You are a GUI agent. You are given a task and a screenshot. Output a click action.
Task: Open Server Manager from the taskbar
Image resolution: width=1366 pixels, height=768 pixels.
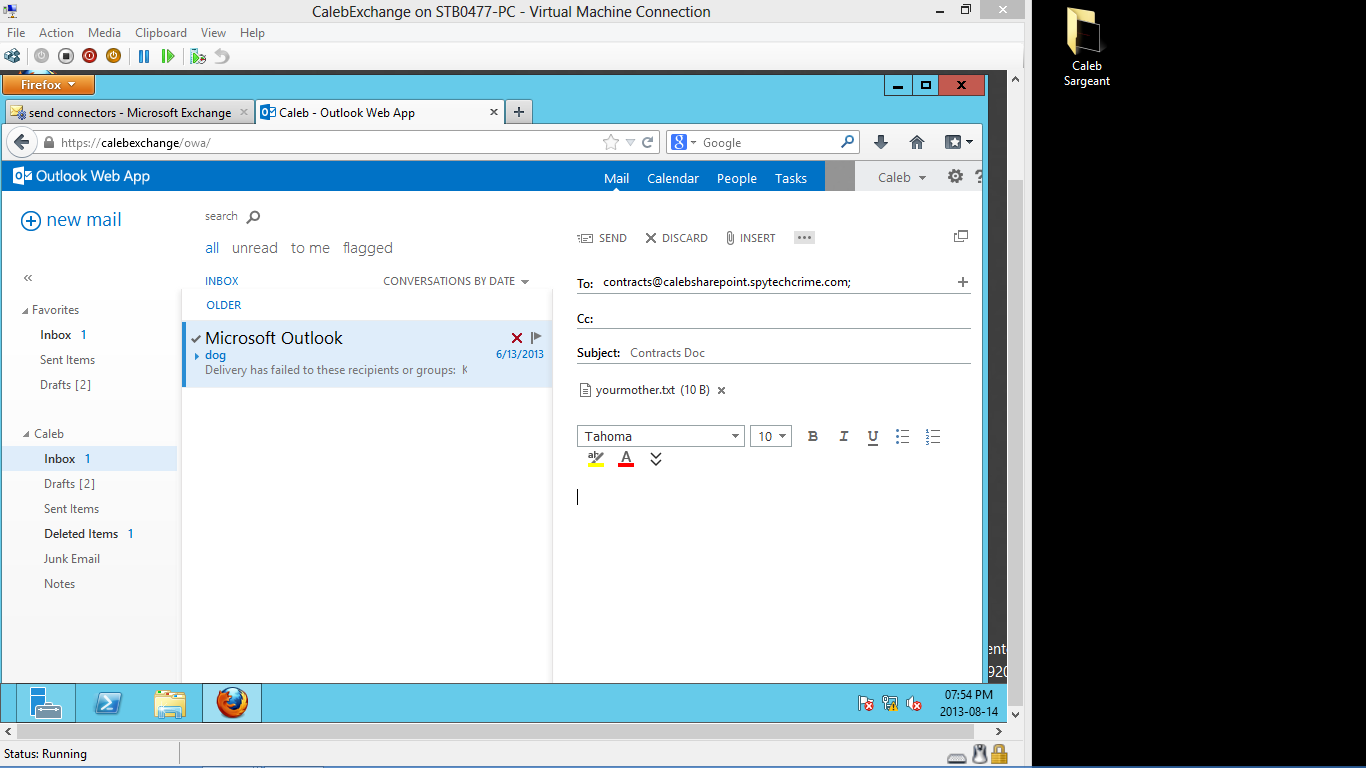[45, 703]
